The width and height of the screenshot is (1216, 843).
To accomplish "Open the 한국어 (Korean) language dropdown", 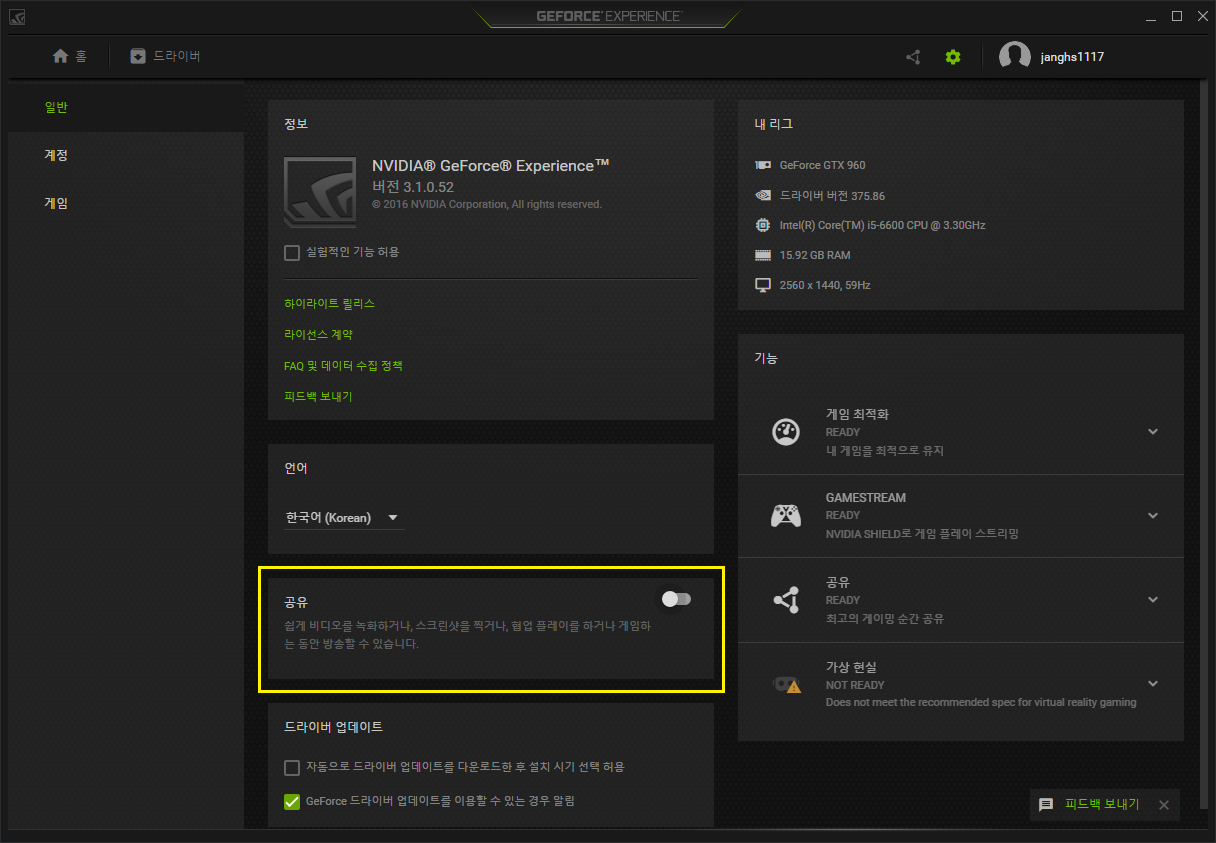I will coord(344,518).
